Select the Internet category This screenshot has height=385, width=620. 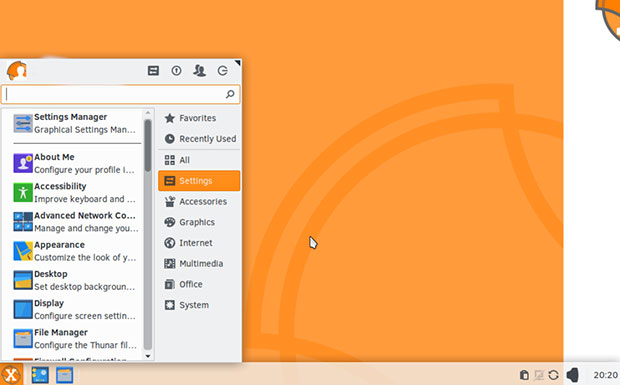tap(199, 243)
